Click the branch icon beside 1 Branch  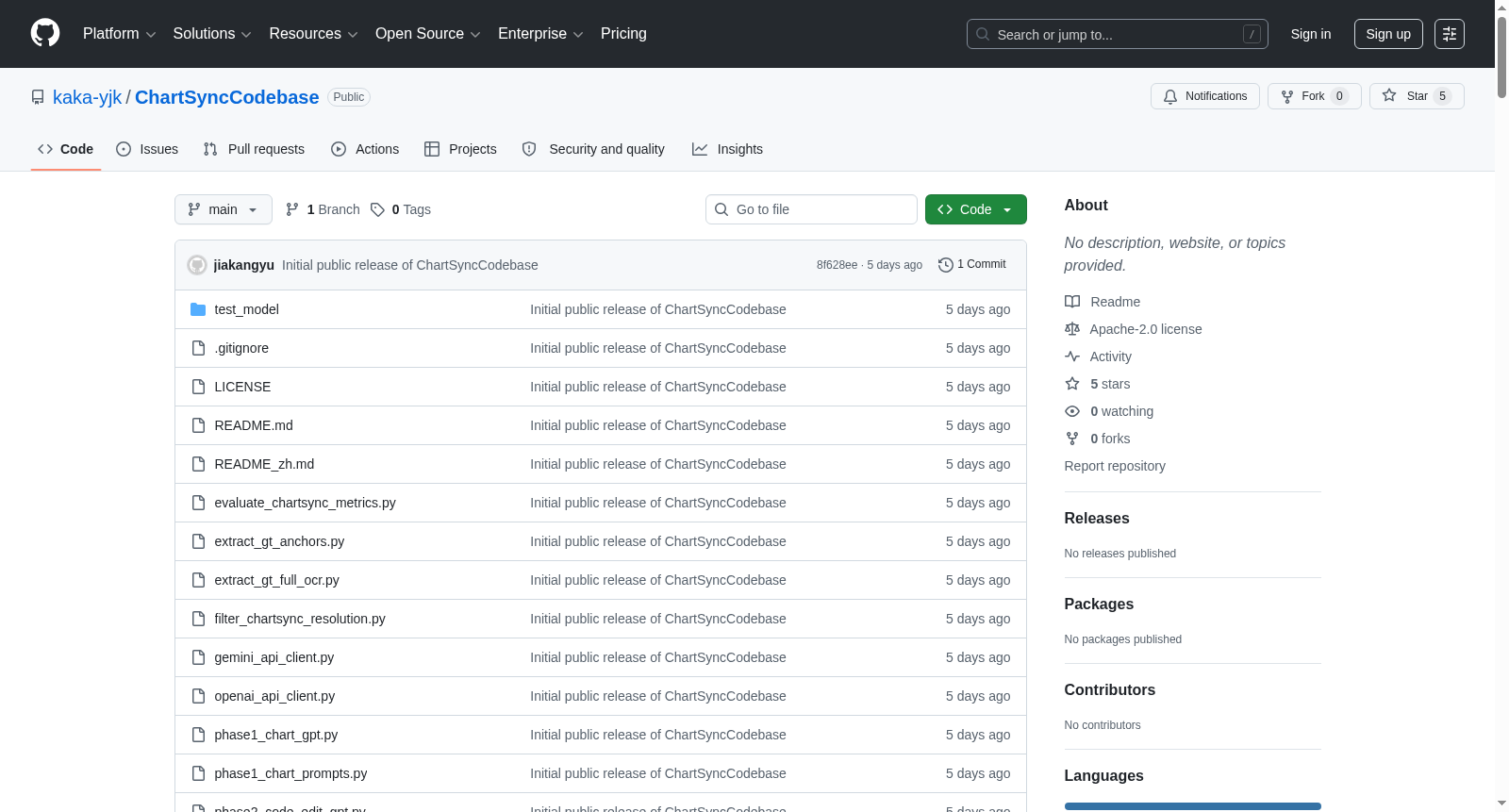click(292, 209)
